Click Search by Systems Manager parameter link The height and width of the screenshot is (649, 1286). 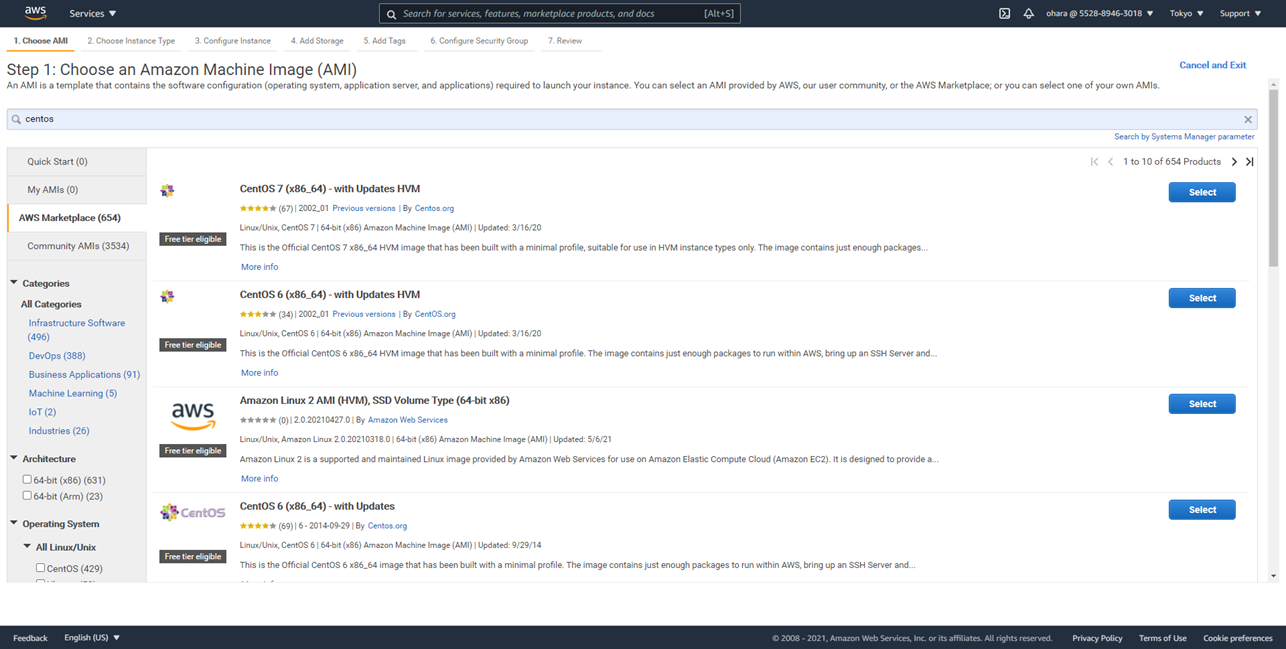[x=1184, y=136]
